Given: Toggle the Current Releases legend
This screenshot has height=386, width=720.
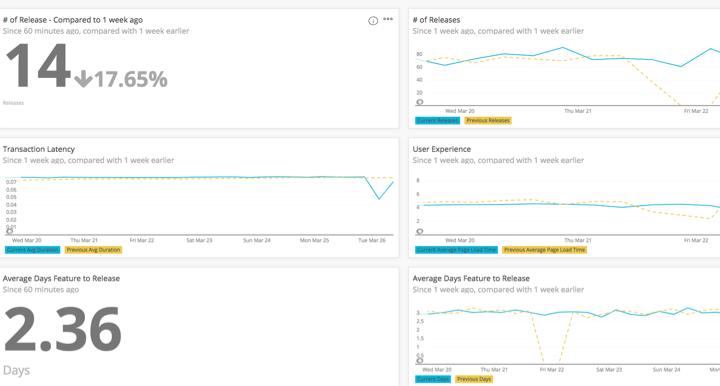Looking at the screenshot, I should pos(437,121).
